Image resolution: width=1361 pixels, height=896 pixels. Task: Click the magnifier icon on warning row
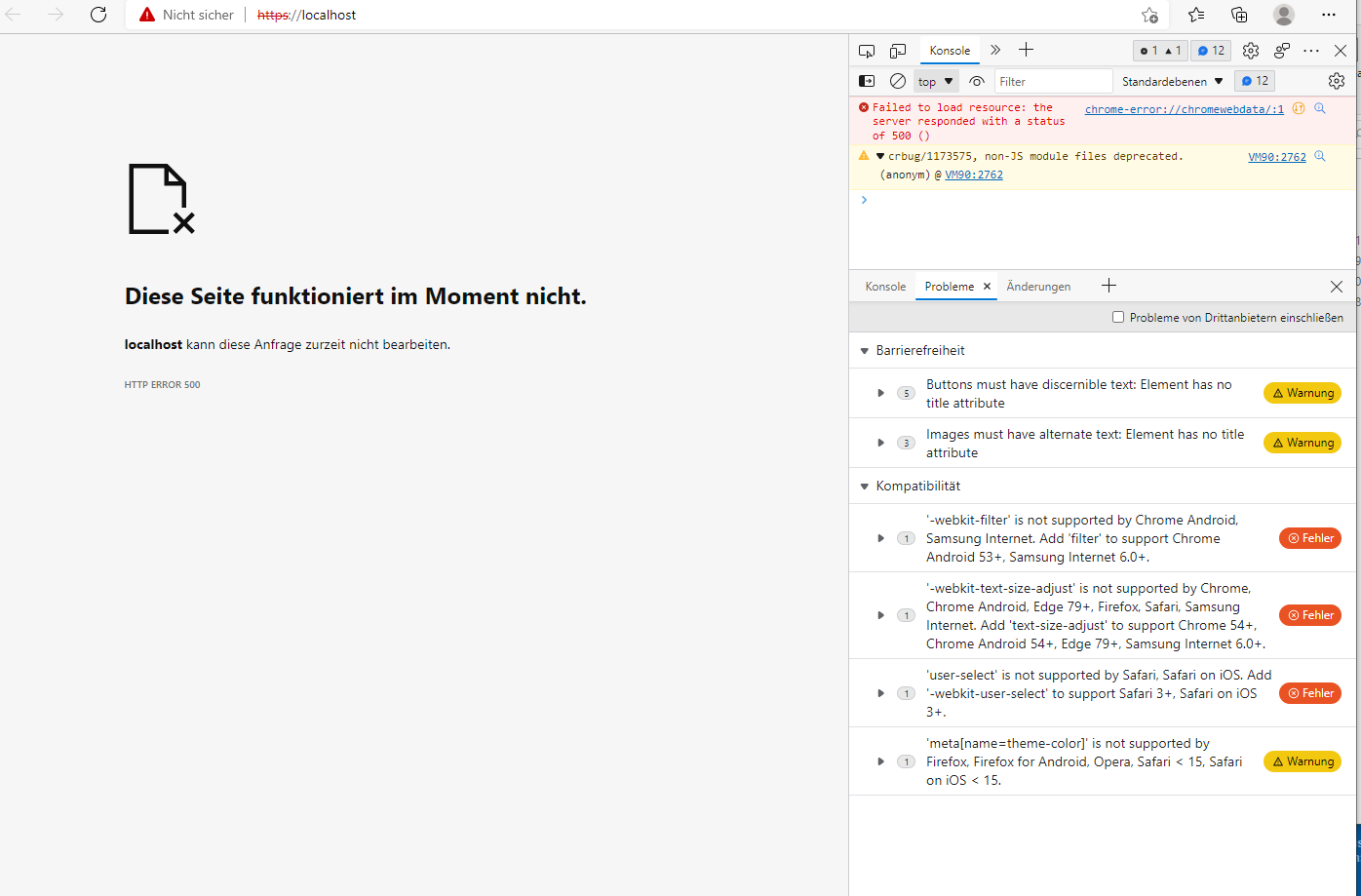pos(1320,156)
